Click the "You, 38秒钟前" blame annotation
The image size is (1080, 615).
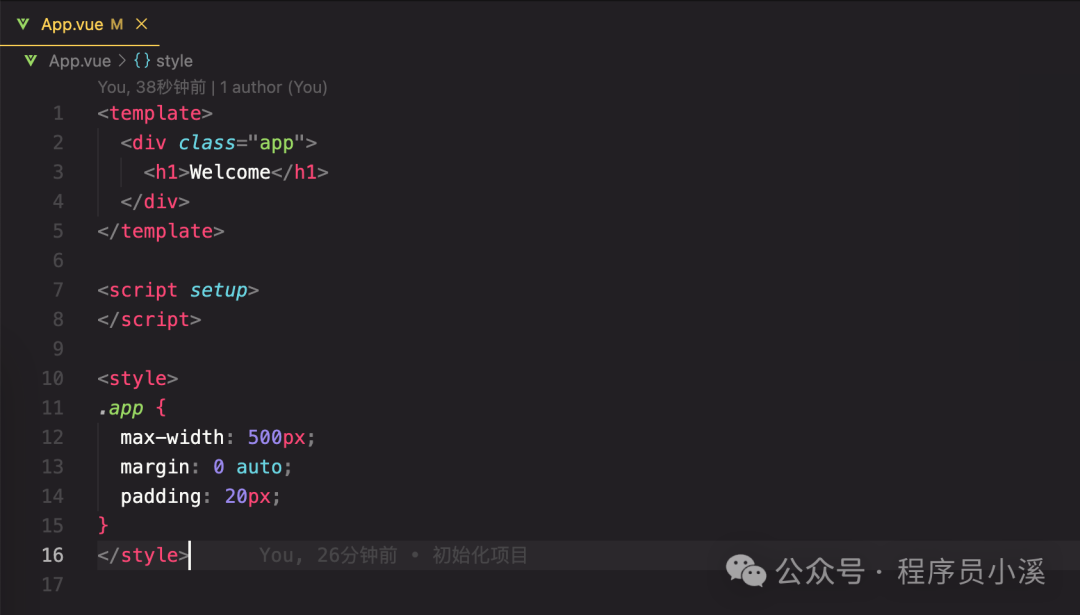coord(152,87)
